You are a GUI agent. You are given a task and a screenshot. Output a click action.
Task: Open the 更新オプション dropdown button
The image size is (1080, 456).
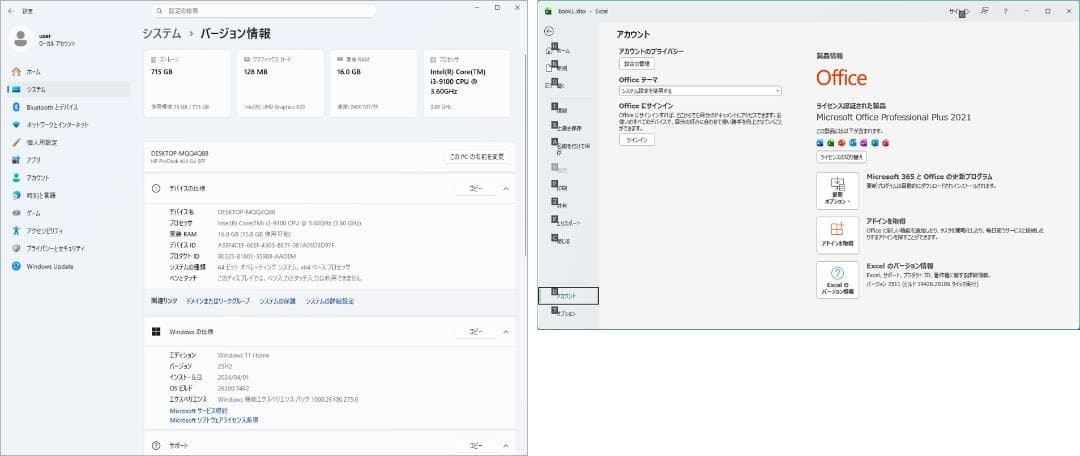(837, 191)
